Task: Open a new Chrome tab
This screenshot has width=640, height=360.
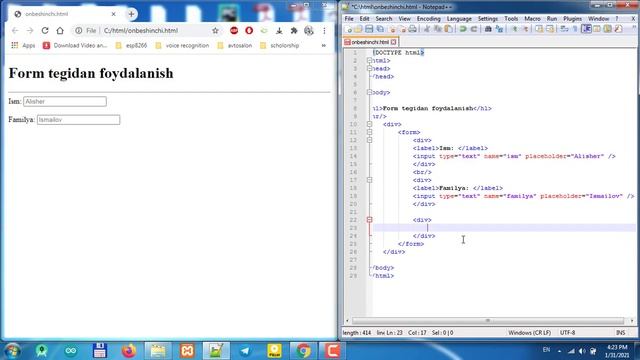Action: coord(131,14)
